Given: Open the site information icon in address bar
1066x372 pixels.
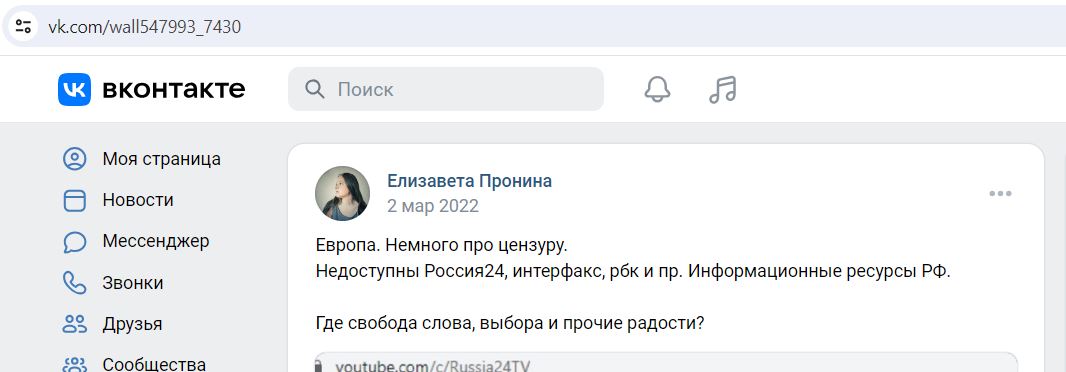Looking at the screenshot, I should pyautogui.click(x=23, y=27).
